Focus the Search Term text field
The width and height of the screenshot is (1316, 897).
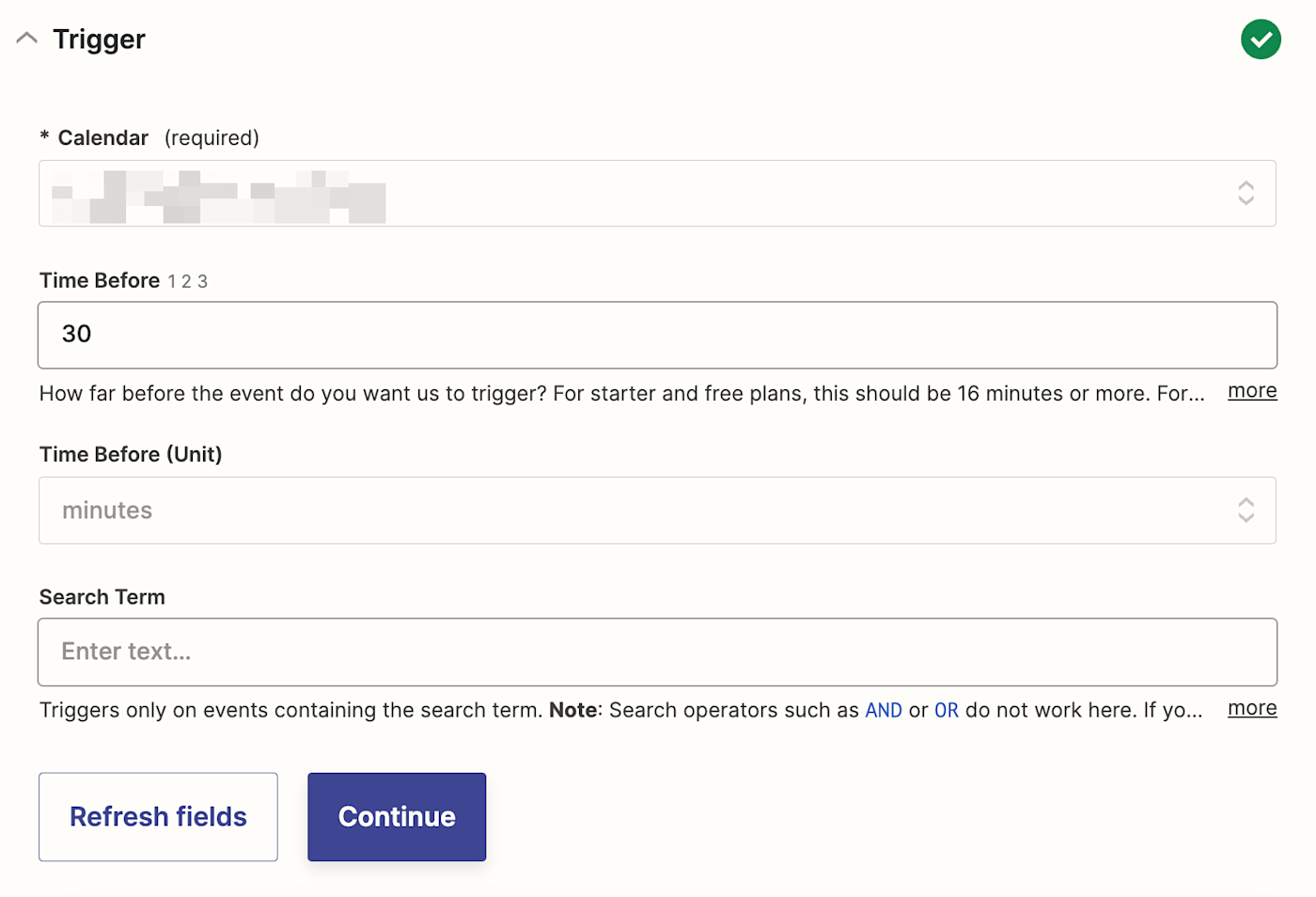coord(657,652)
